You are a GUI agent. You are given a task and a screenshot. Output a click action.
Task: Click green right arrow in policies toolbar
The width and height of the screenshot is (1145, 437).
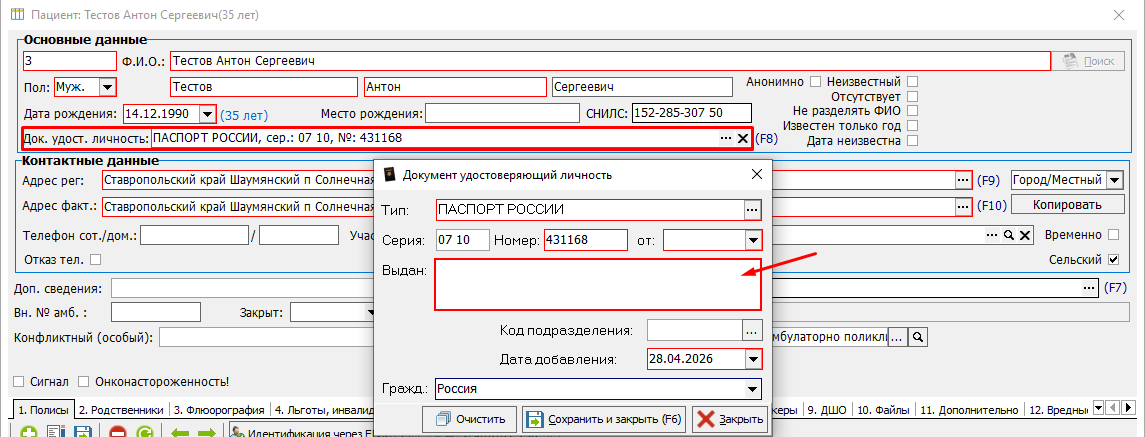(x=207, y=432)
